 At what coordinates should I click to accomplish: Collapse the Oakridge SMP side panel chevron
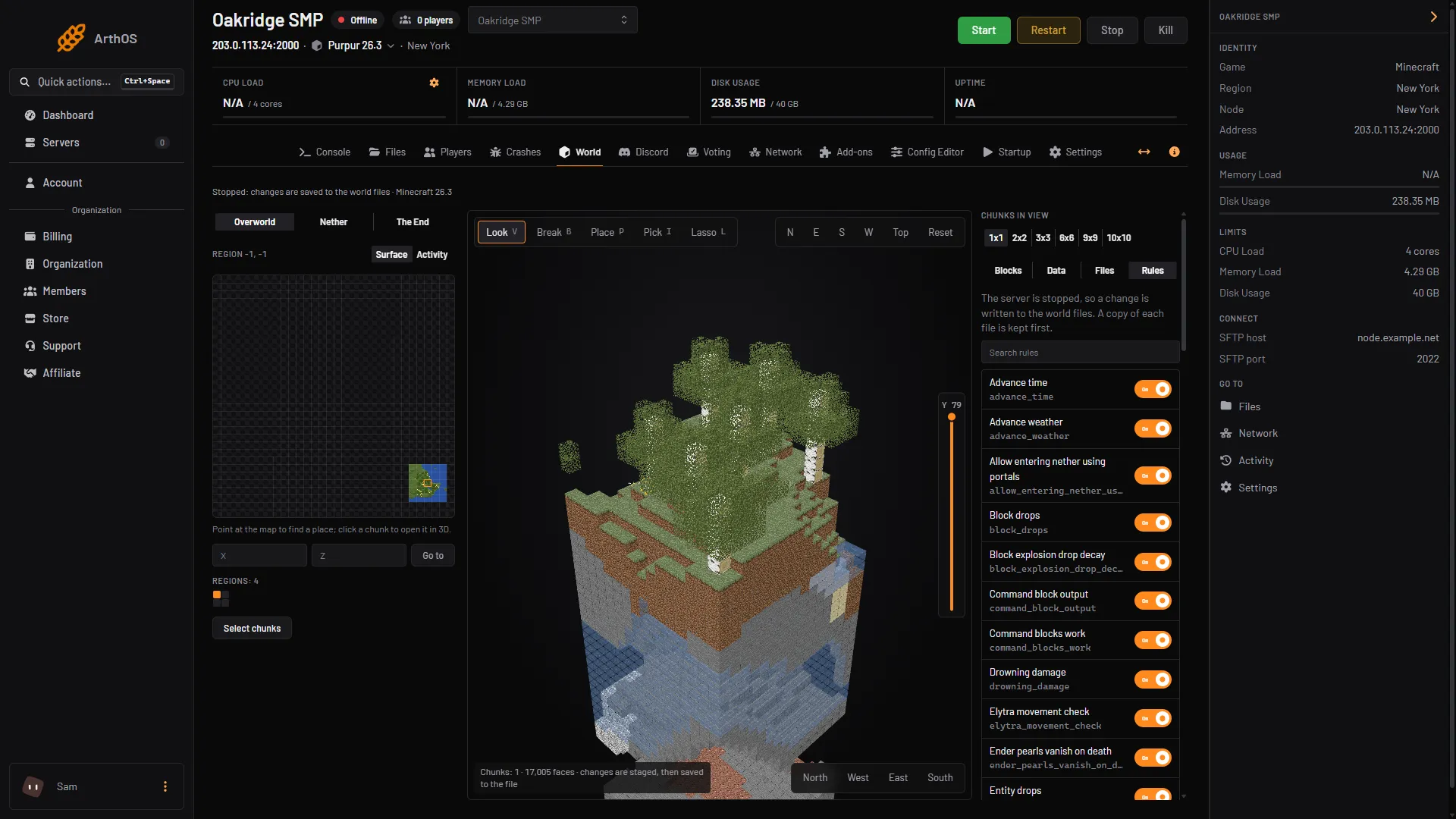click(x=1433, y=17)
